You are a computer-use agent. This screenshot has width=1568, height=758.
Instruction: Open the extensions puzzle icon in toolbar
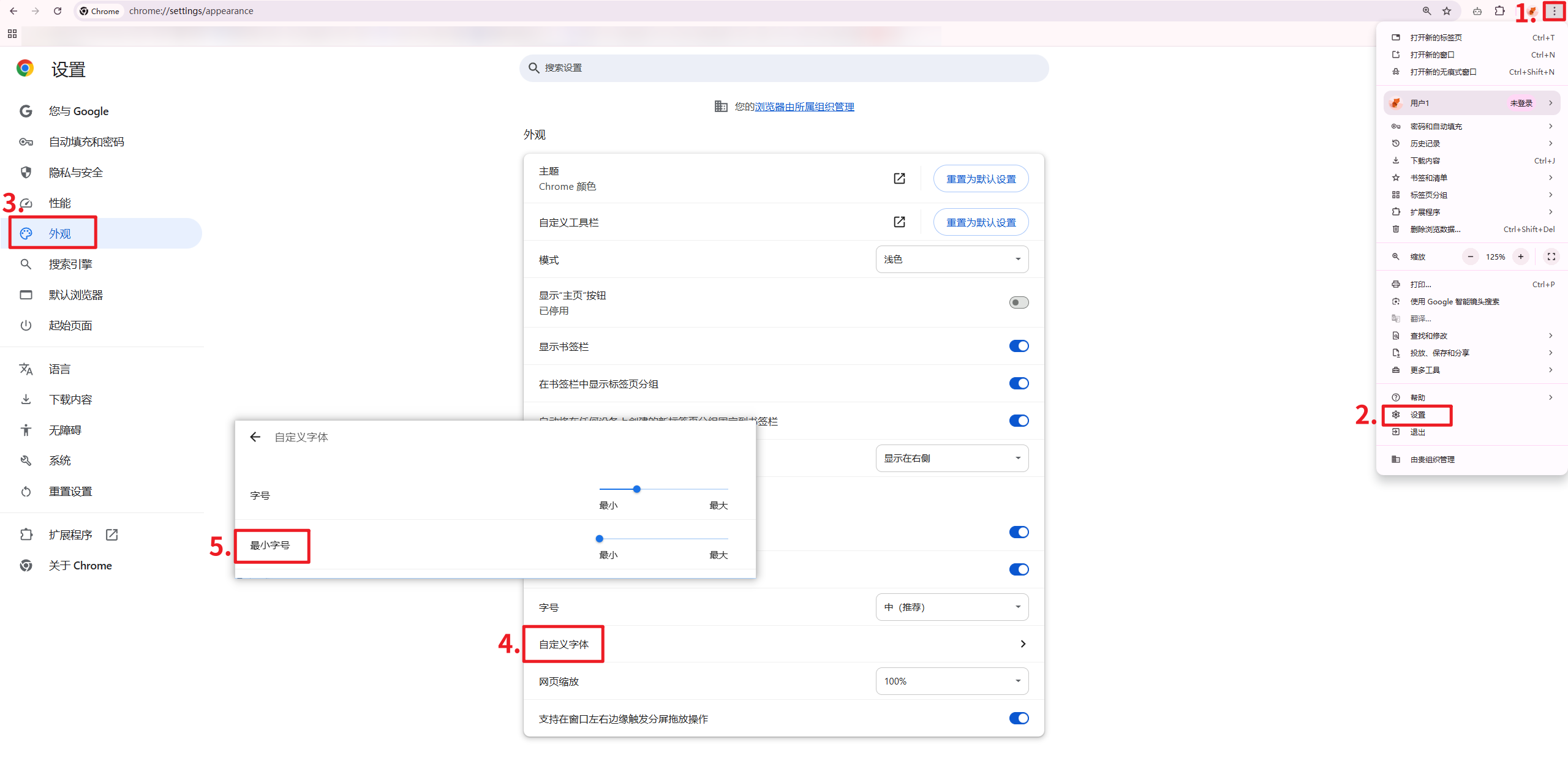(x=1499, y=11)
